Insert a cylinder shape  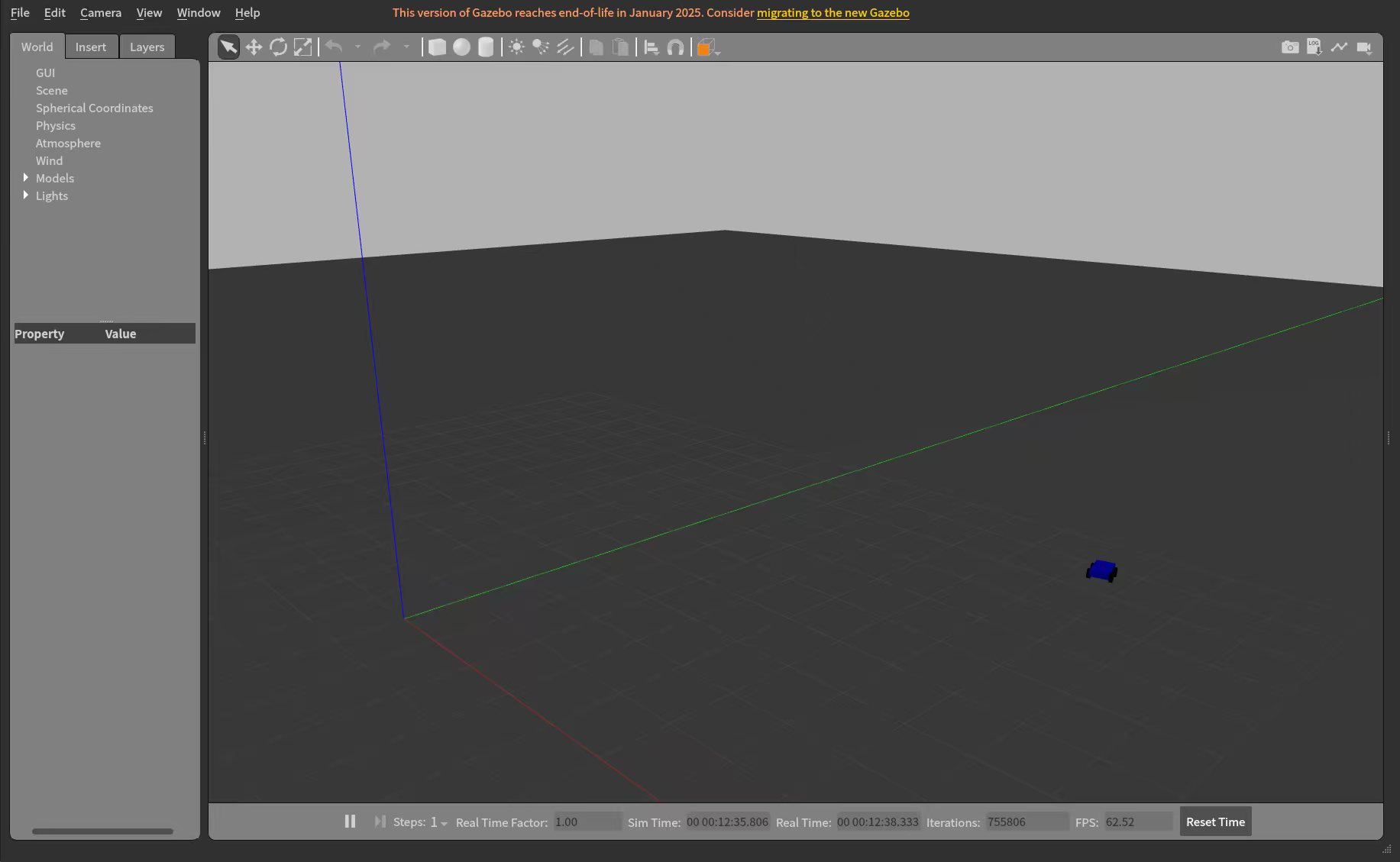(486, 47)
